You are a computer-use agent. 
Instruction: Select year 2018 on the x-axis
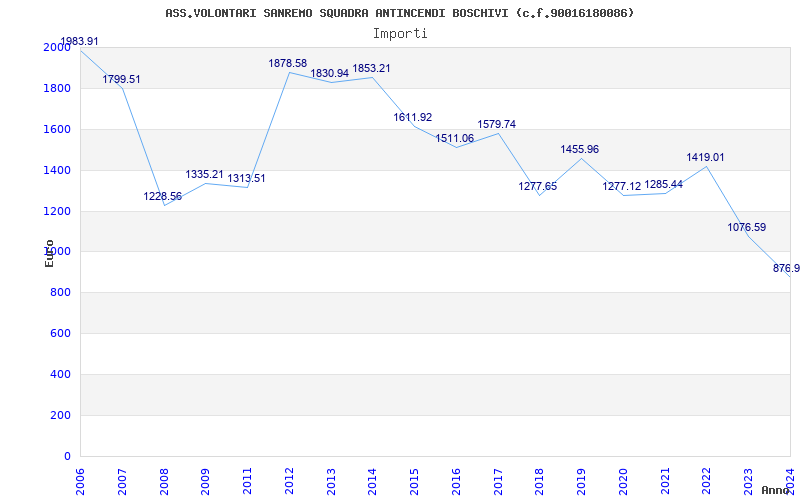coord(539,480)
